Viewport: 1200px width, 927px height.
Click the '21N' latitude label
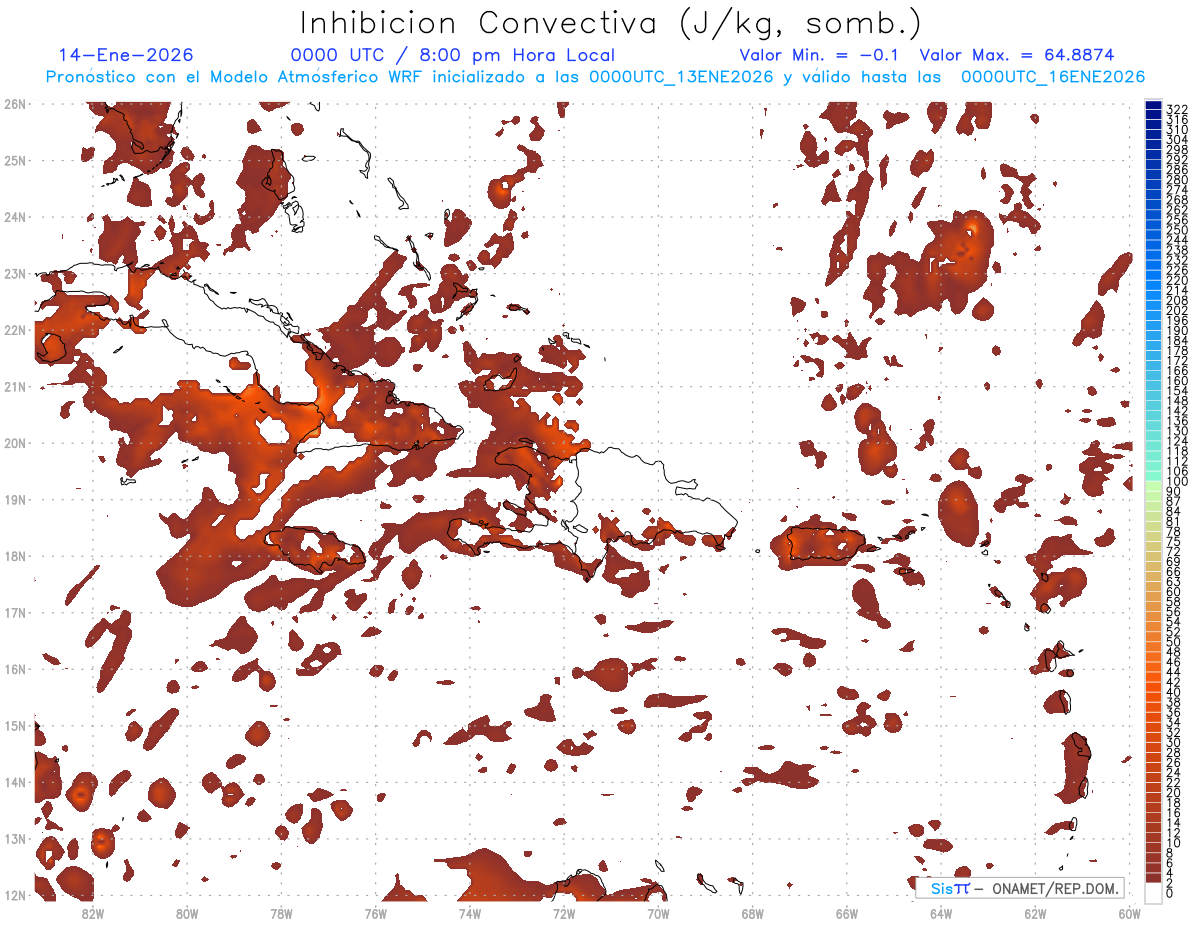[15, 386]
